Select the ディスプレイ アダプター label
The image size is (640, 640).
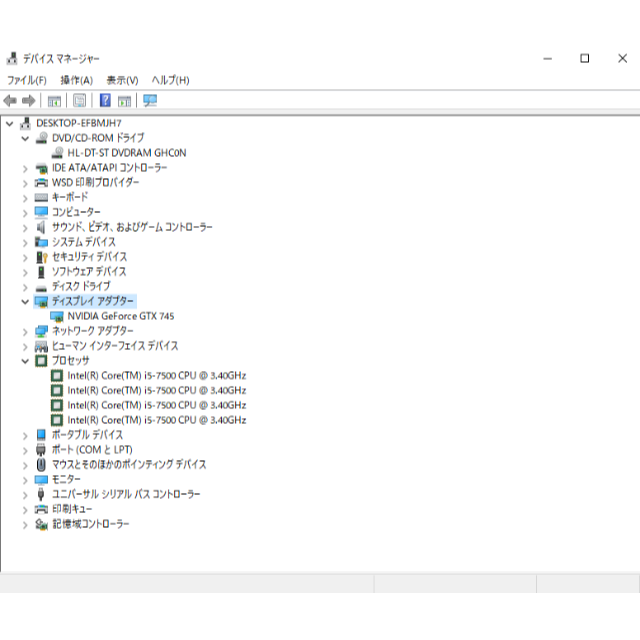[x=93, y=301]
